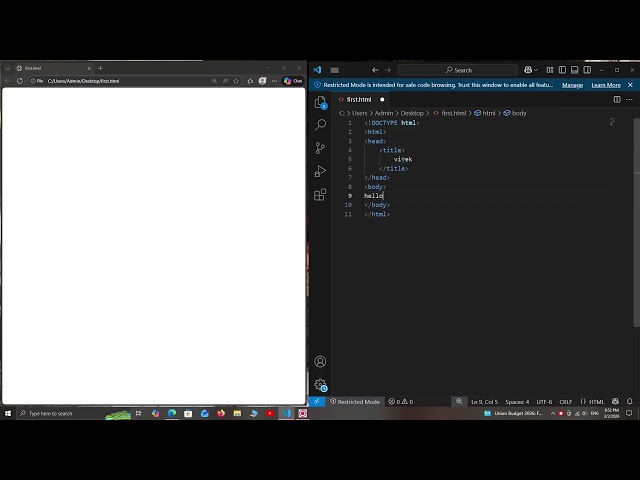640x480 pixels.
Task: Open Edge tab actions chevron menu
Action: pyautogui.click(x=7, y=68)
